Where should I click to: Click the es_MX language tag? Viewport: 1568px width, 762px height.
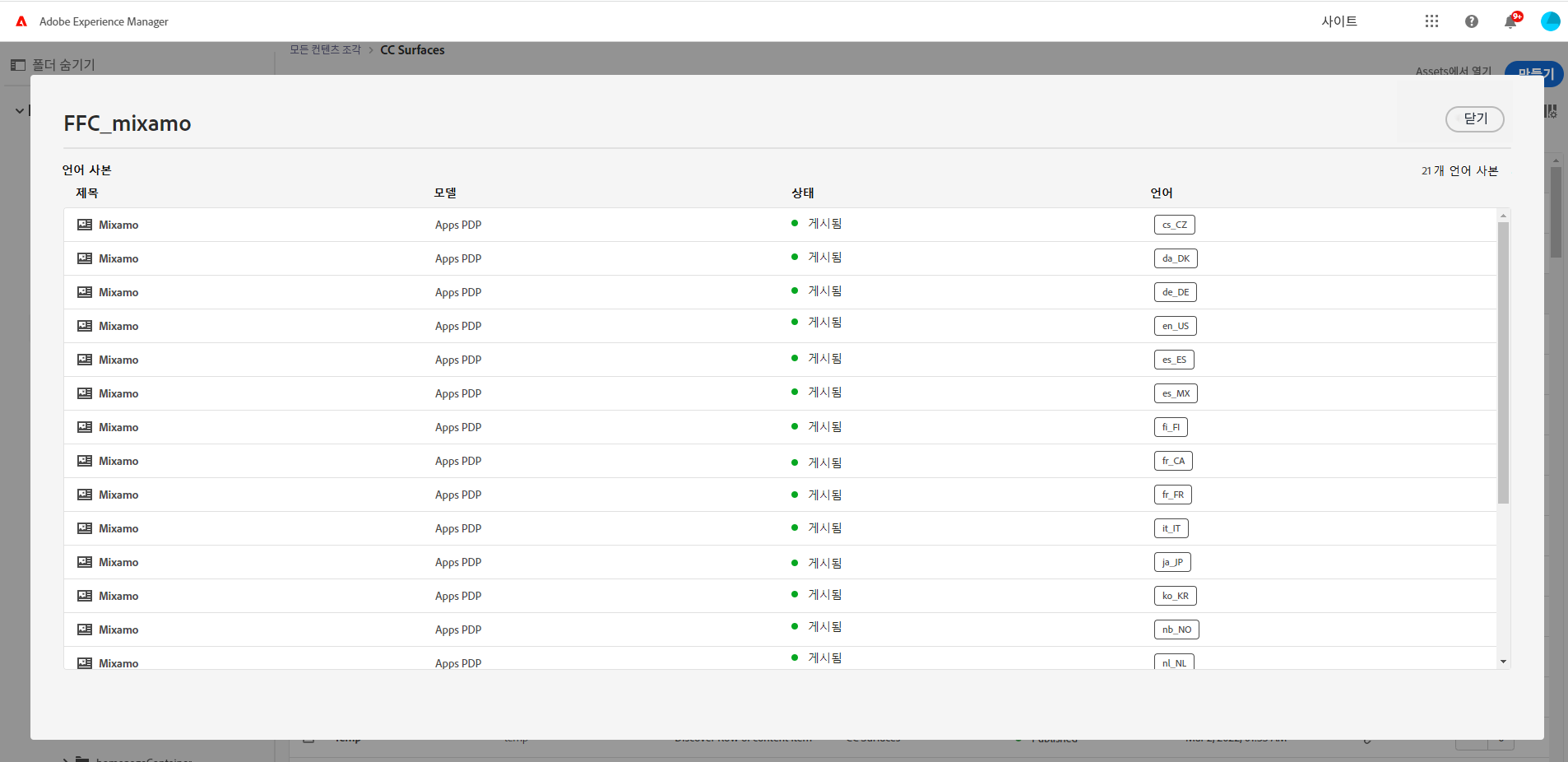(x=1176, y=393)
